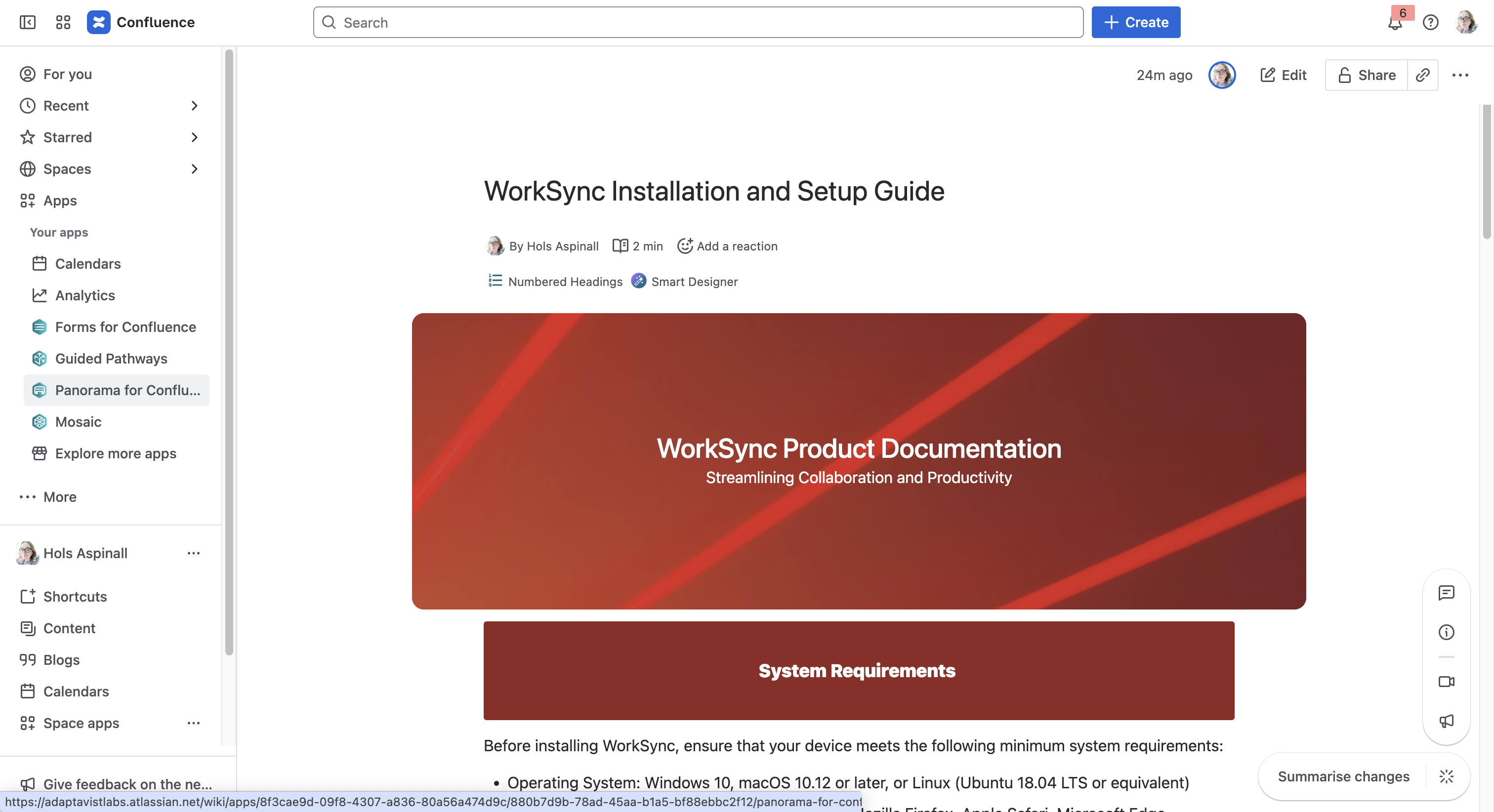Open inline comments panel icon
Viewport: 1494px width, 812px height.
pyautogui.click(x=1446, y=592)
